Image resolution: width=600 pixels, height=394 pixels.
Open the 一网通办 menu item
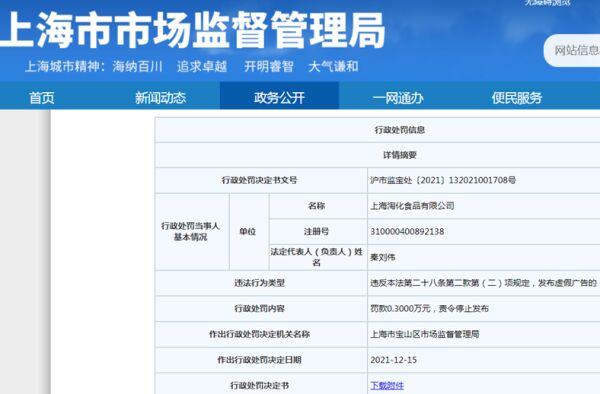tap(398, 98)
